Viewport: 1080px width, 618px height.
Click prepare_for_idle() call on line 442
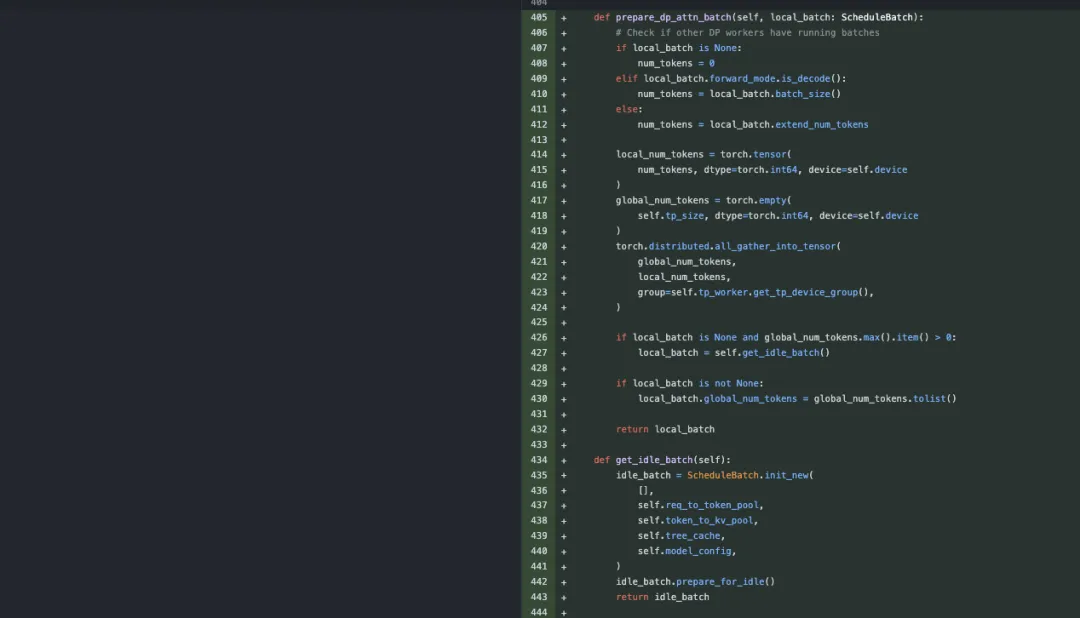coord(725,581)
